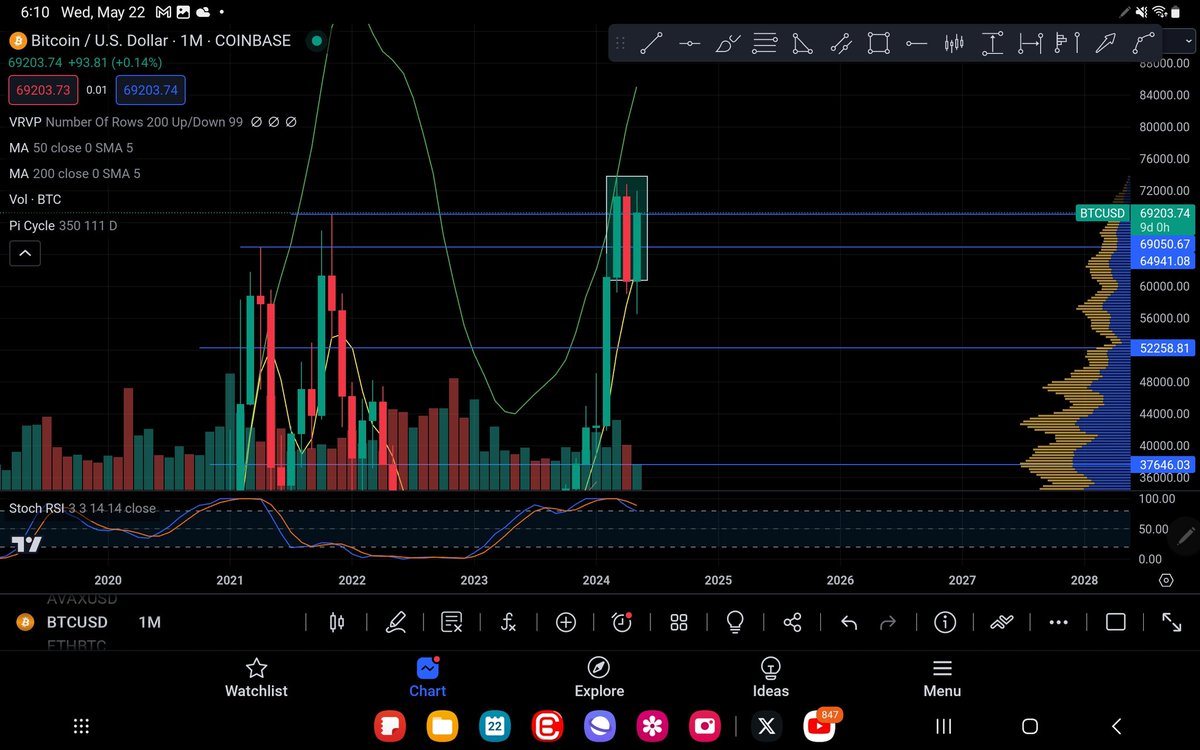1200x750 pixels.
Task: Tap the blue buy price 69203.74
Action: pos(151,90)
